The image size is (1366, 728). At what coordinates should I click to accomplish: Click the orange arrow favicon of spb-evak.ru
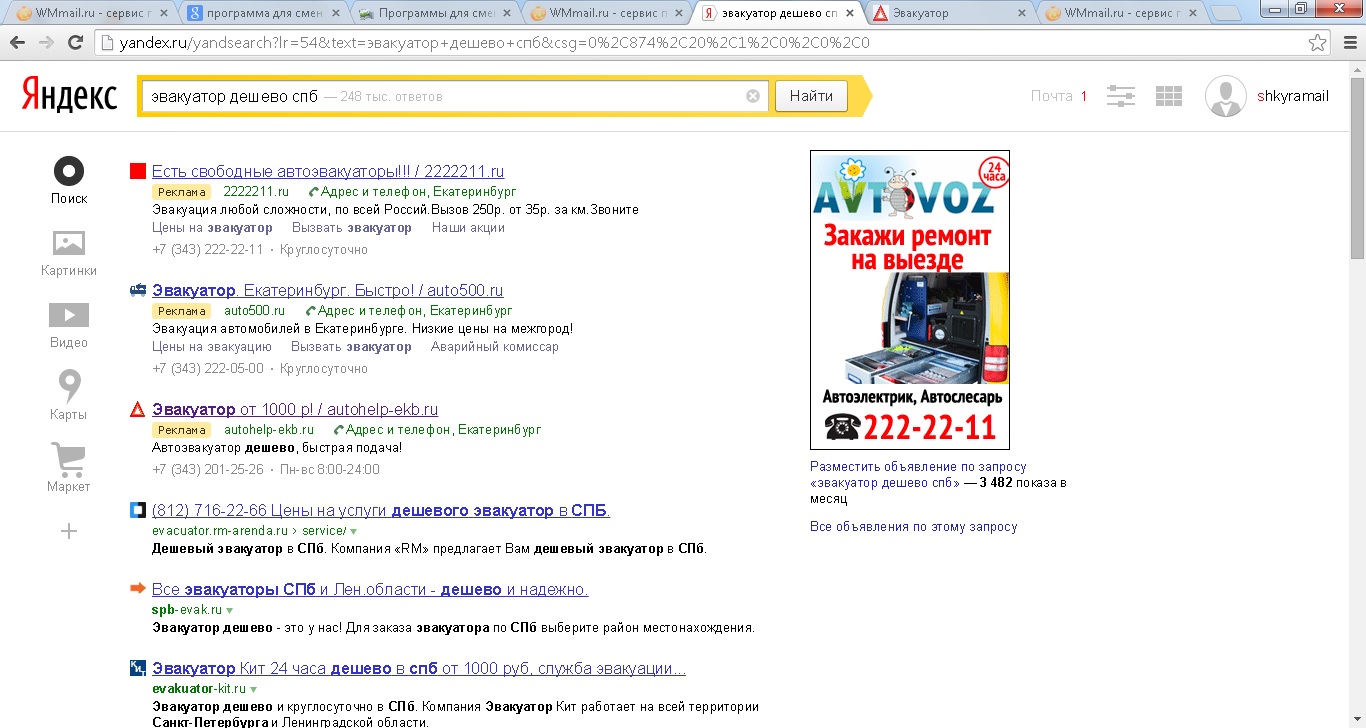[x=138, y=589]
